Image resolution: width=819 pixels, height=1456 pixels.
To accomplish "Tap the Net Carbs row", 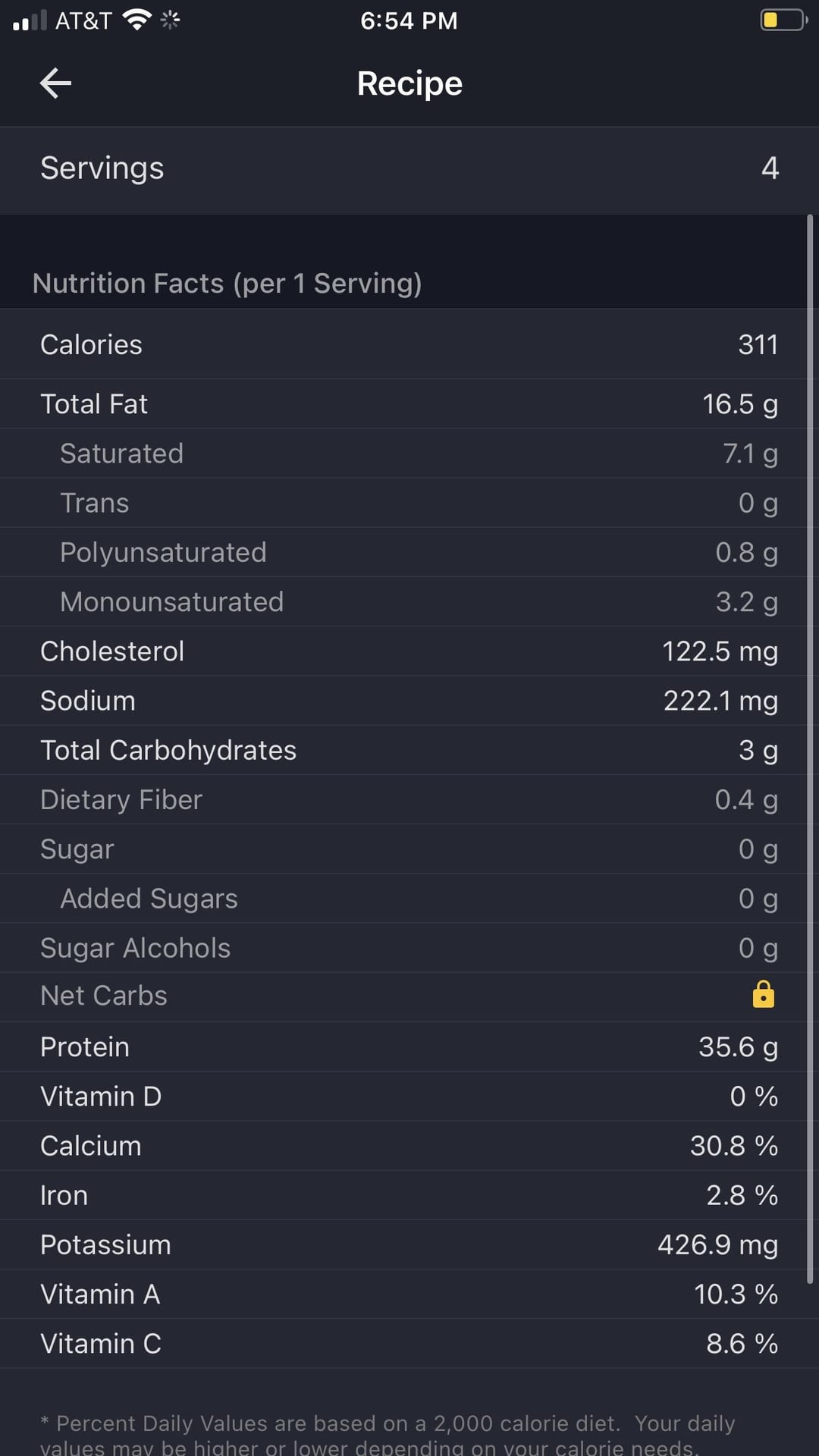I will [x=403, y=996].
